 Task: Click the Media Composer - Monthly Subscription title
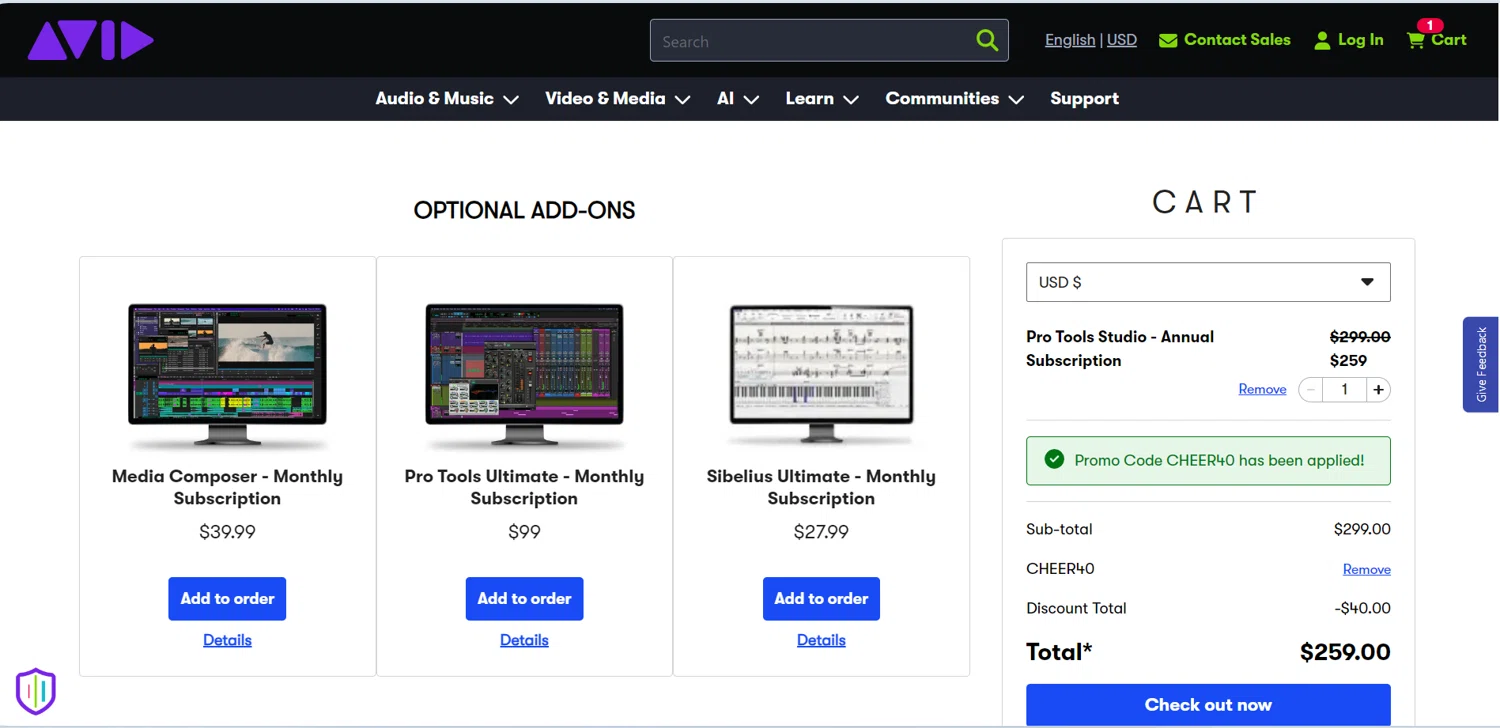pyautogui.click(x=227, y=487)
